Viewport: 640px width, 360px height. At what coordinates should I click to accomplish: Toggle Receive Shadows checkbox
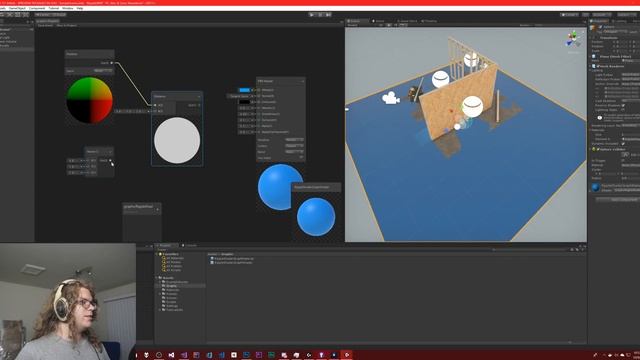pyautogui.click(x=623, y=105)
